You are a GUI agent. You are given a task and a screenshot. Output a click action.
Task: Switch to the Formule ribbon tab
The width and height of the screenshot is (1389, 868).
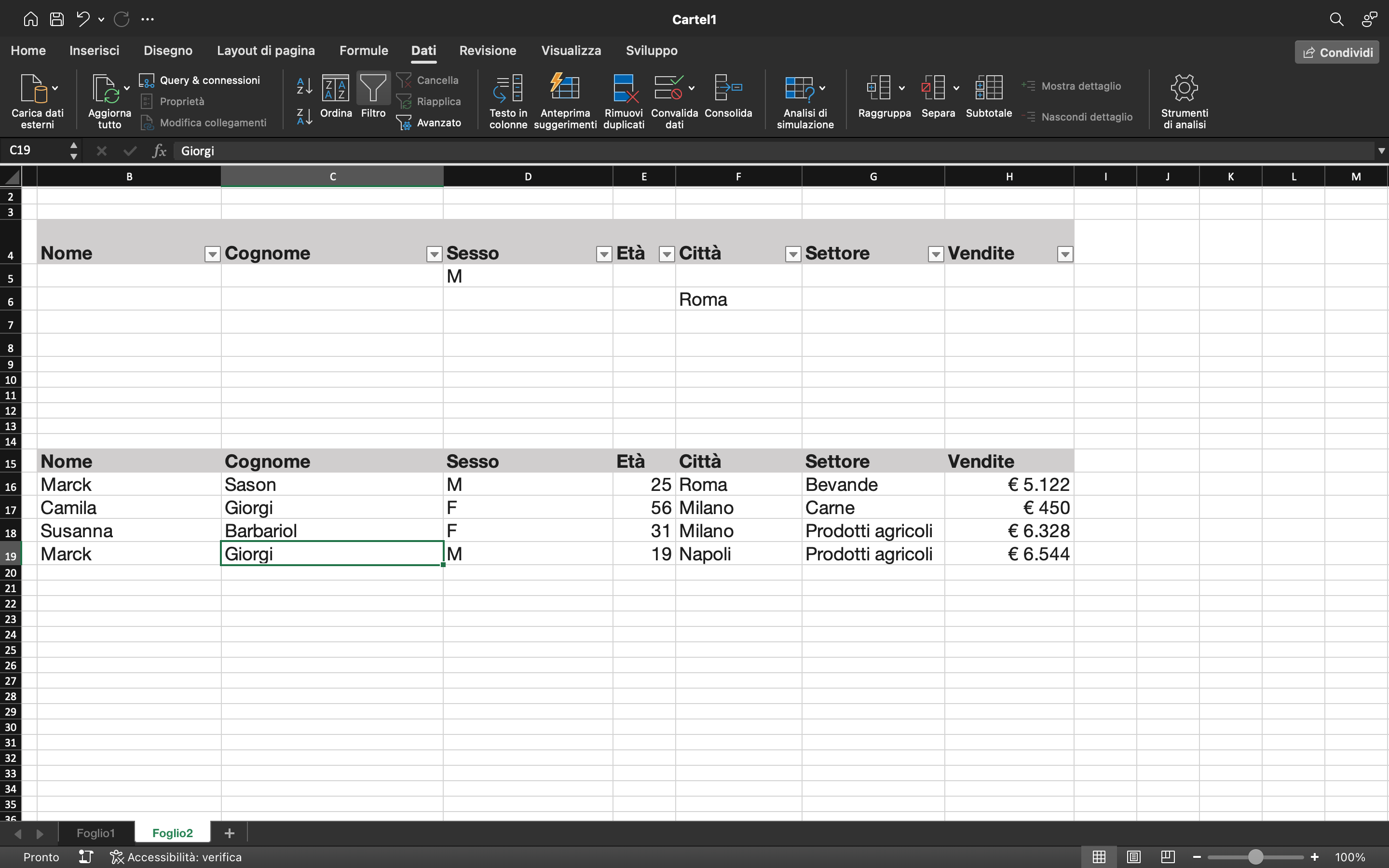(x=363, y=51)
